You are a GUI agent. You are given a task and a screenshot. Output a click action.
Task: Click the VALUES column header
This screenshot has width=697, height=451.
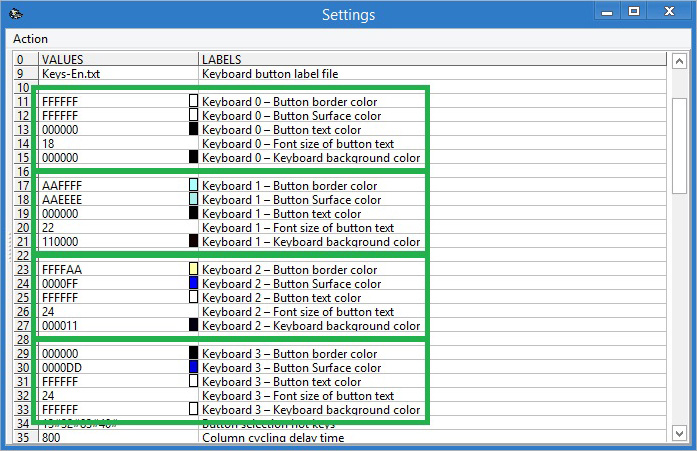tap(119, 59)
